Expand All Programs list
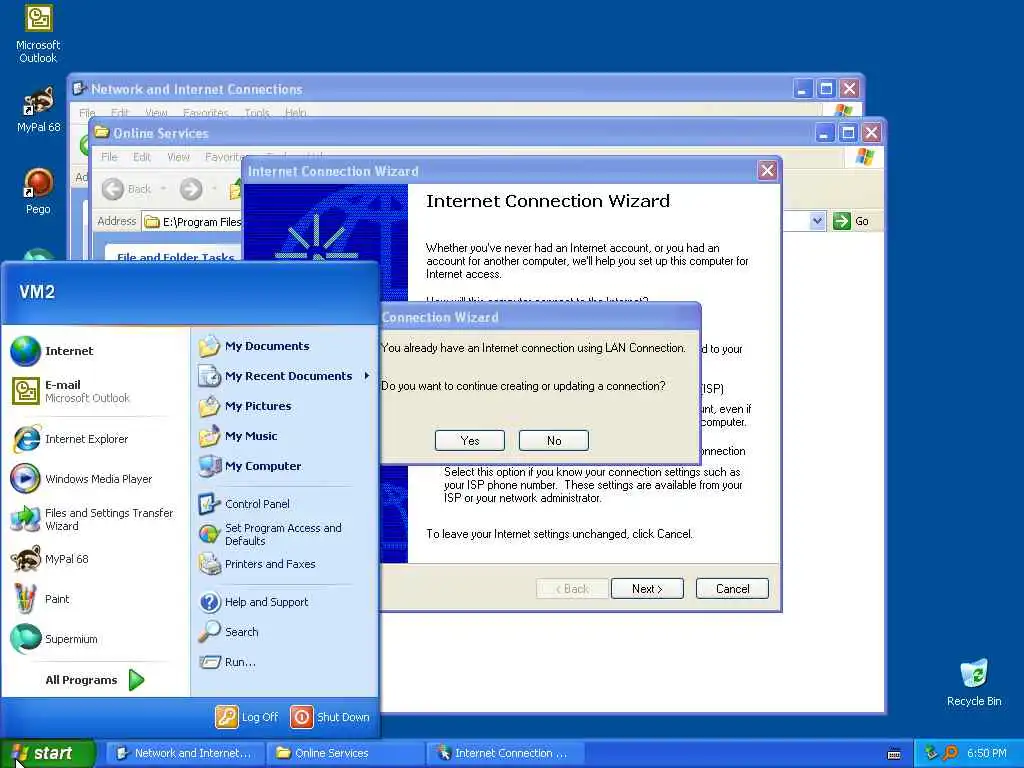 point(95,680)
